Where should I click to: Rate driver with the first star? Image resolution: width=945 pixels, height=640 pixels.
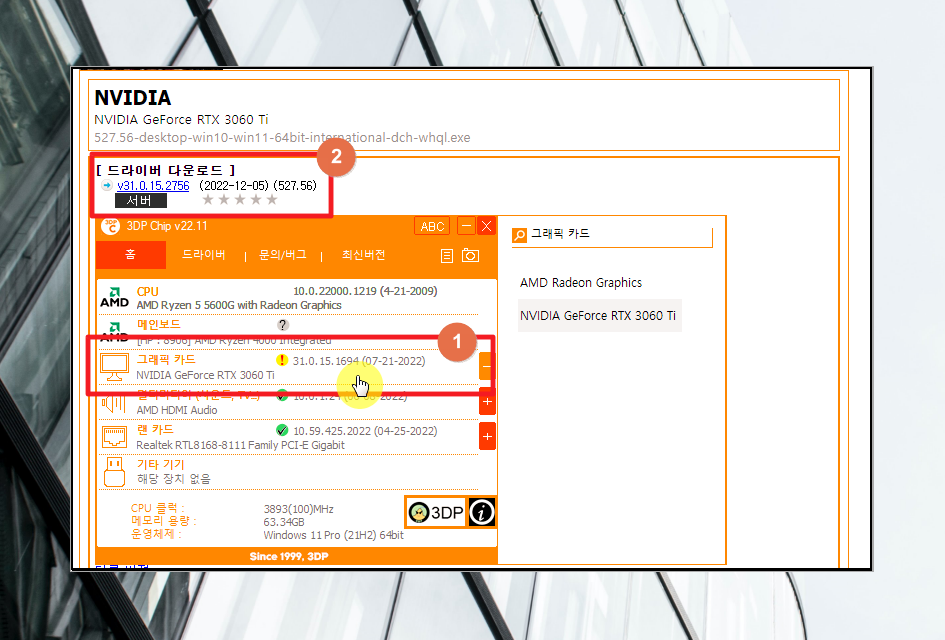(208, 199)
